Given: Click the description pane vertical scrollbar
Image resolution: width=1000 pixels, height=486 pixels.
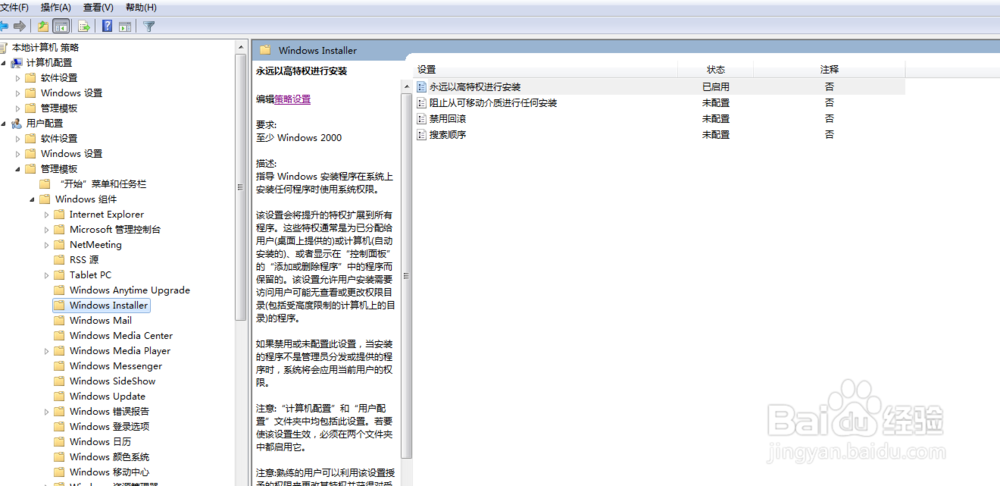Looking at the screenshot, I should [407, 274].
